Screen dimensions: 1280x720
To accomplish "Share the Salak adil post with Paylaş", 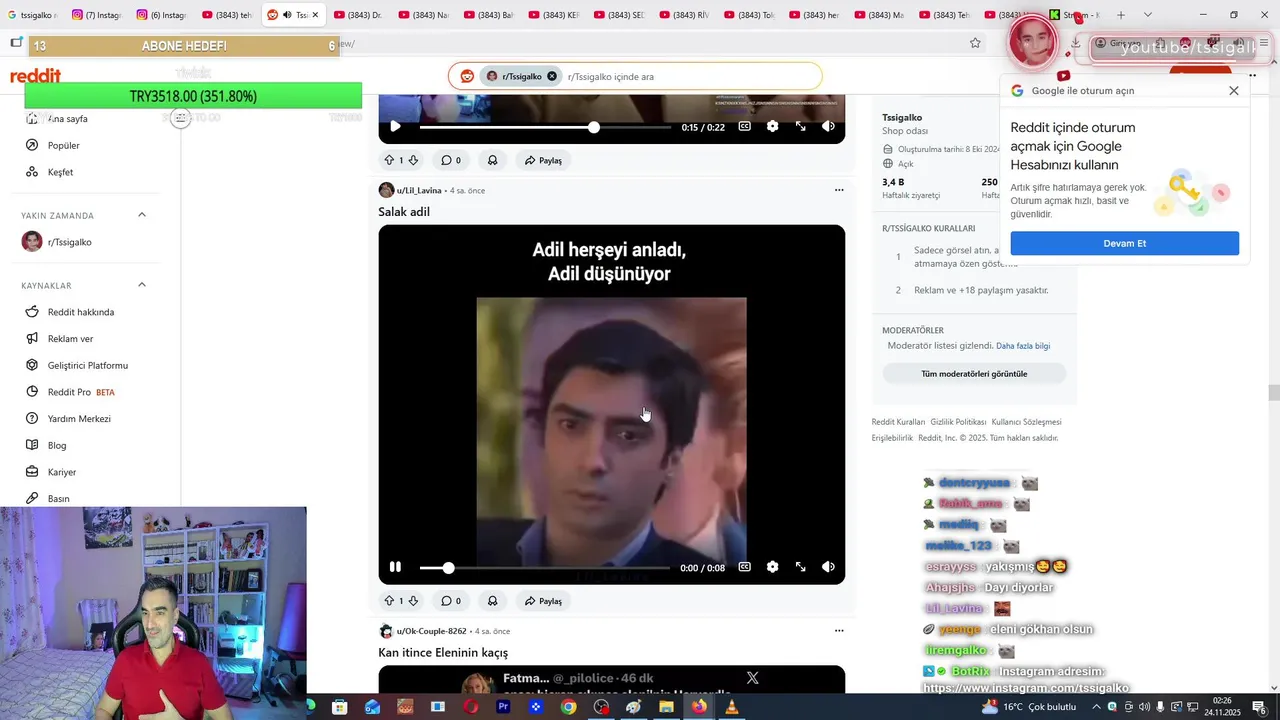I will tap(544, 601).
